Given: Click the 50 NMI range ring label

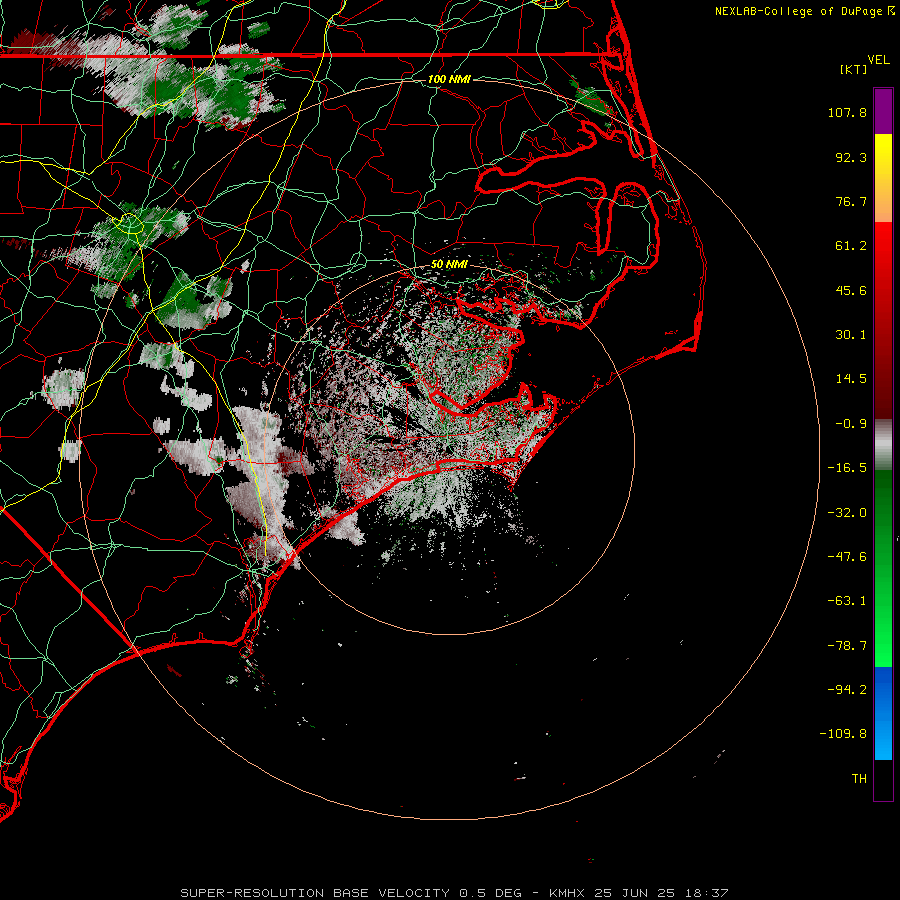Looking at the screenshot, I should (449, 264).
